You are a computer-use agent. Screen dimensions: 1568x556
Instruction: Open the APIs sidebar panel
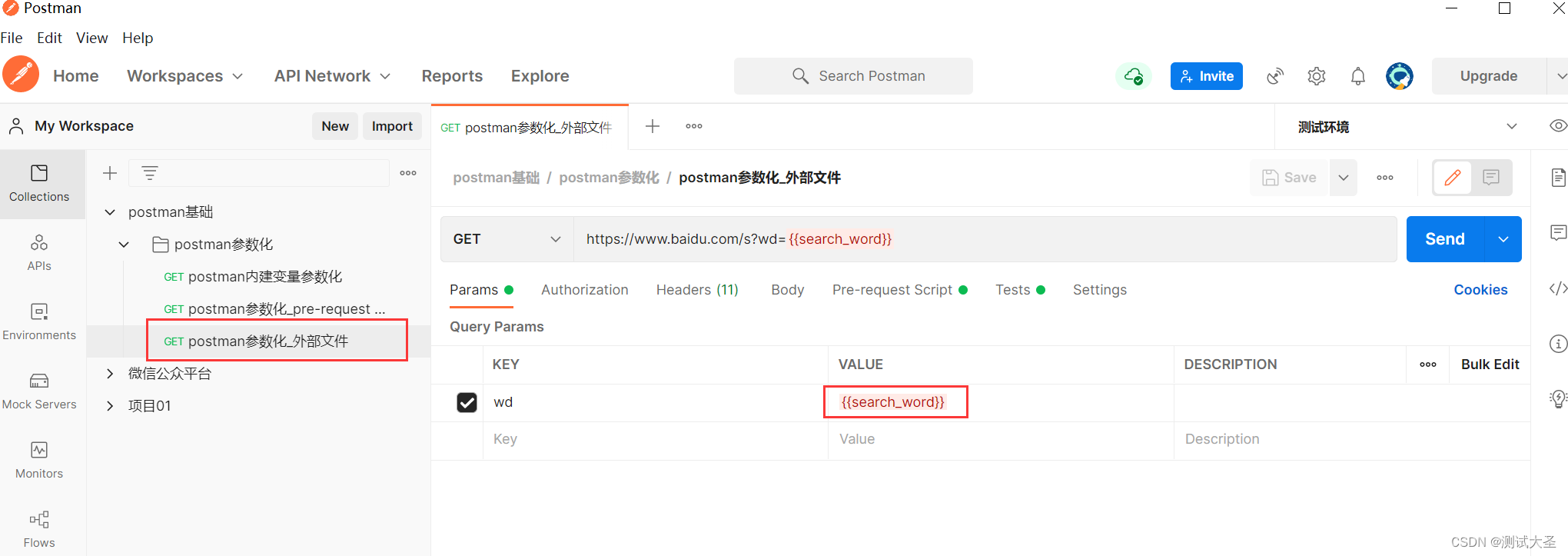39,253
